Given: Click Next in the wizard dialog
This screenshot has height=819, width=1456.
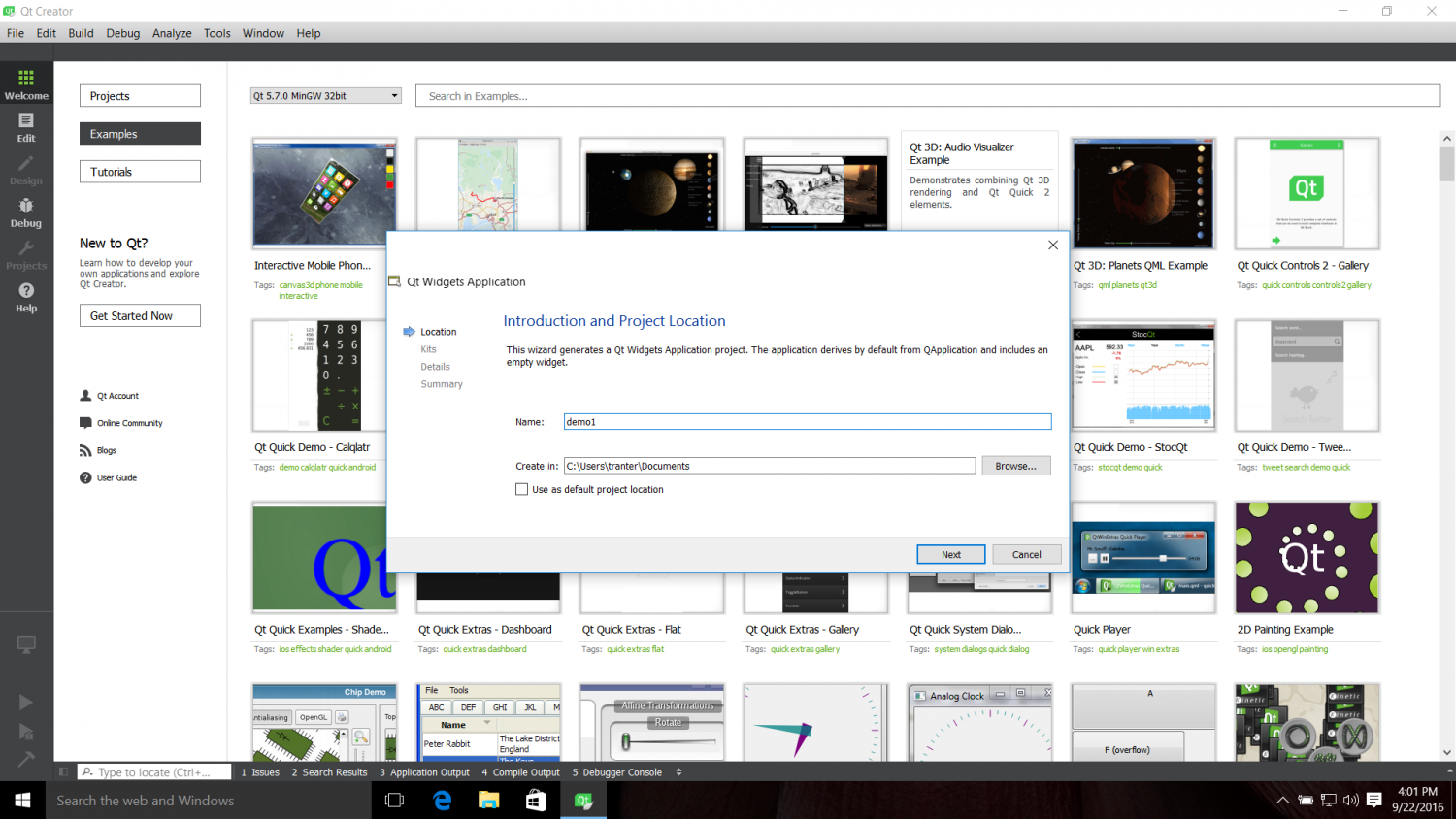Looking at the screenshot, I should point(950,554).
